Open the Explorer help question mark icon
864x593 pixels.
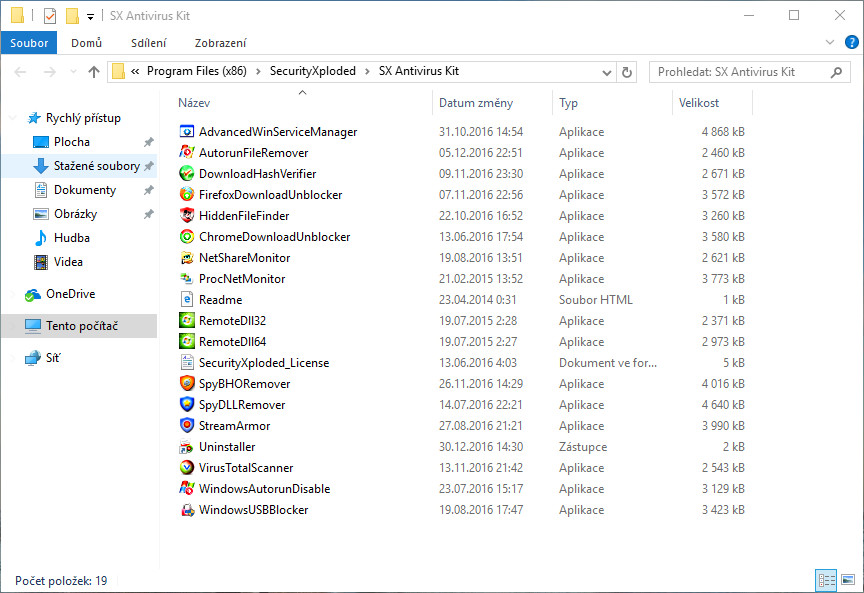(x=851, y=42)
